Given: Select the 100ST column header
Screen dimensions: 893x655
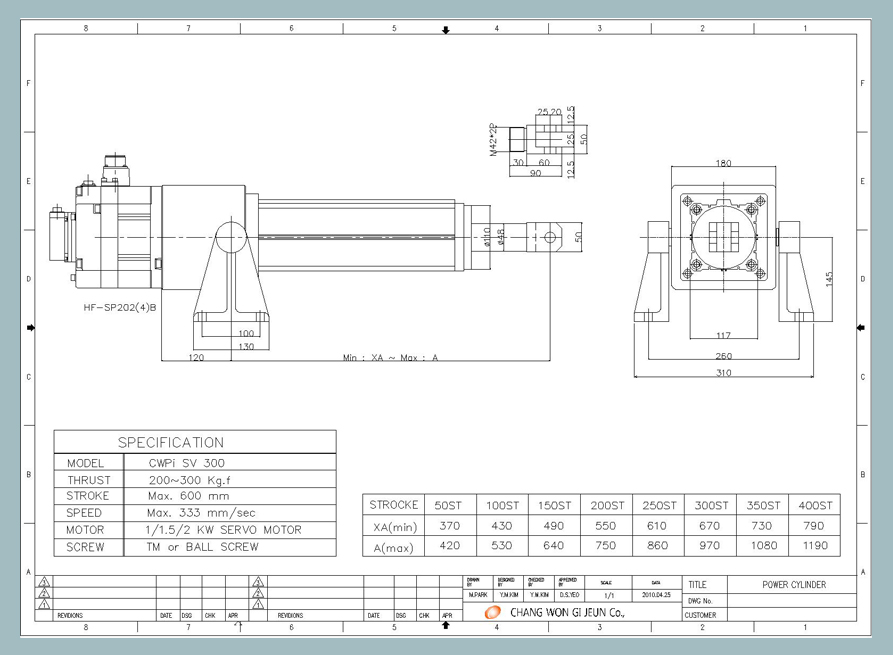Looking at the screenshot, I should pos(502,505).
